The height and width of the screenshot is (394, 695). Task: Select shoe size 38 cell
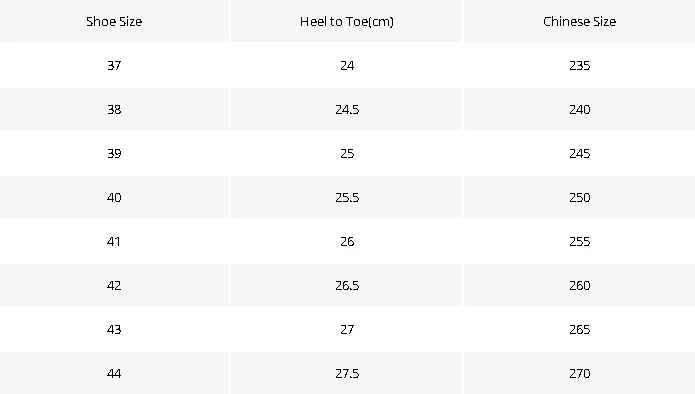(x=114, y=109)
